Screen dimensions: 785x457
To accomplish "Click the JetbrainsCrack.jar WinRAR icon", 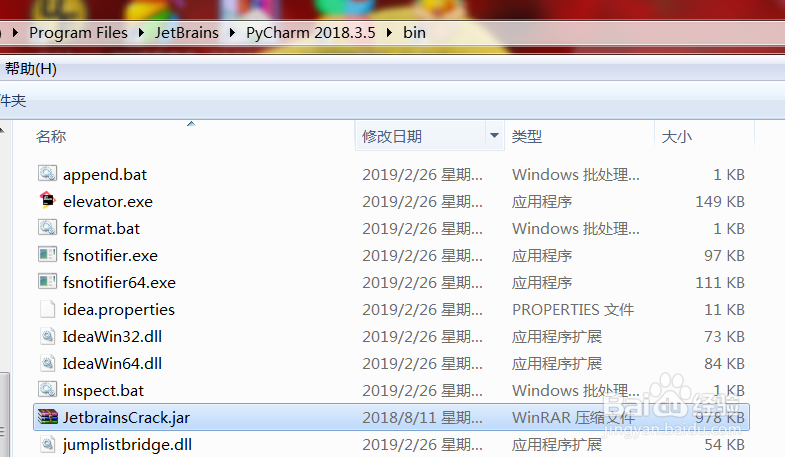I will (x=48, y=416).
